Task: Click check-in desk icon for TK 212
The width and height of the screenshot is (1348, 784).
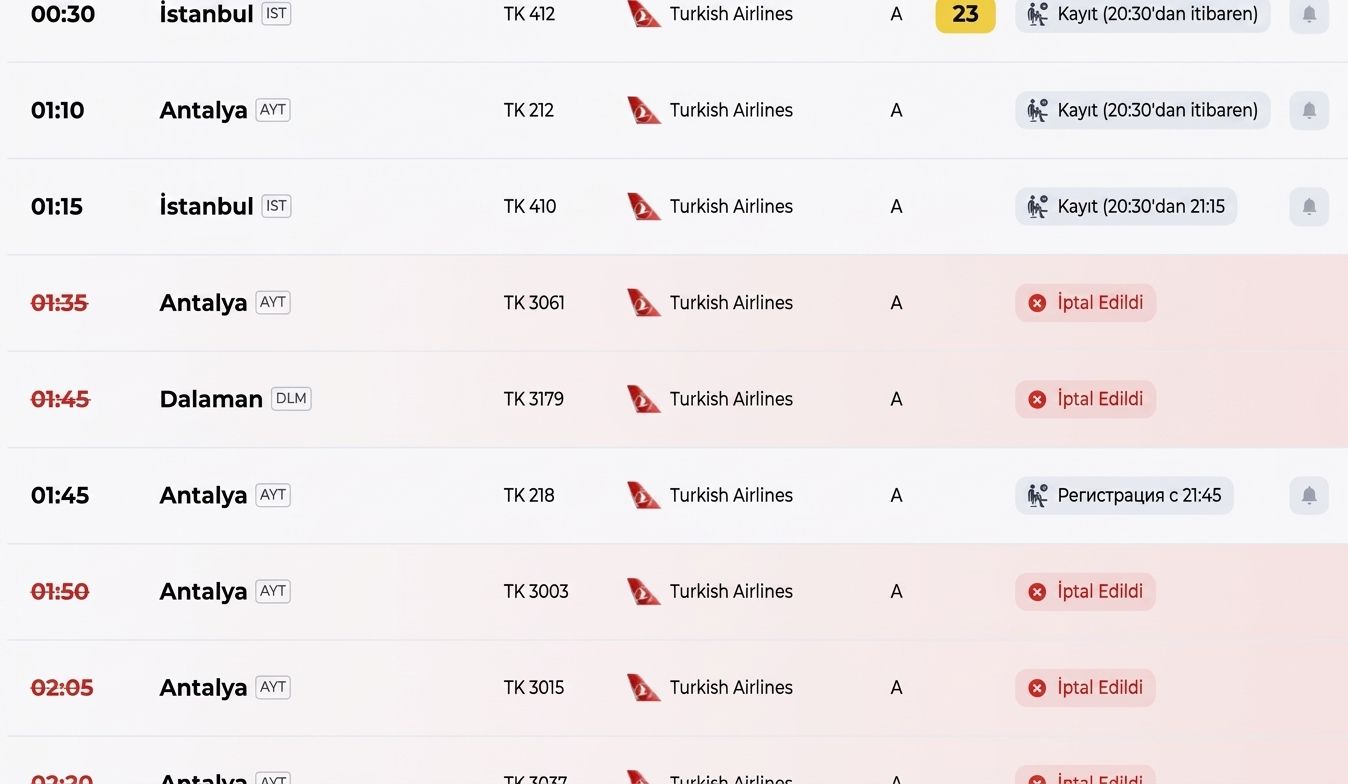Action: 1038,110
